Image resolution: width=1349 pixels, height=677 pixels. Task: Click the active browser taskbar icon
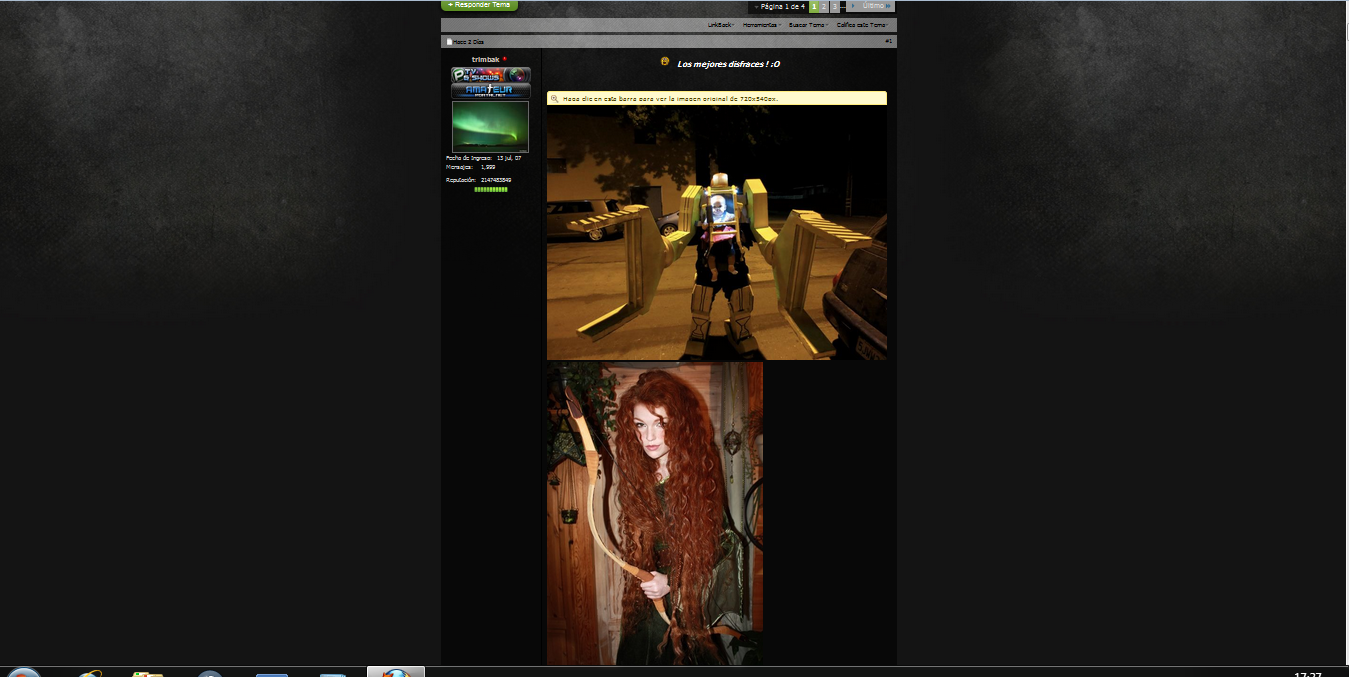pyautogui.click(x=396, y=672)
